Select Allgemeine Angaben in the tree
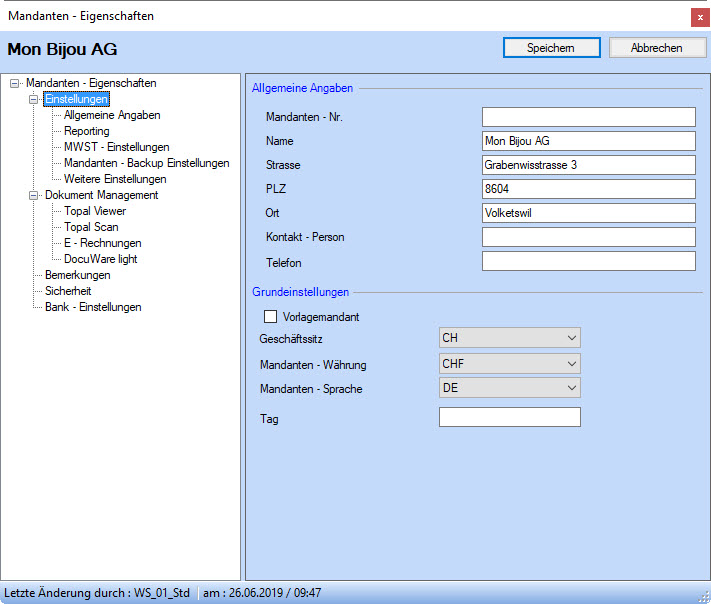 click(x=112, y=115)
